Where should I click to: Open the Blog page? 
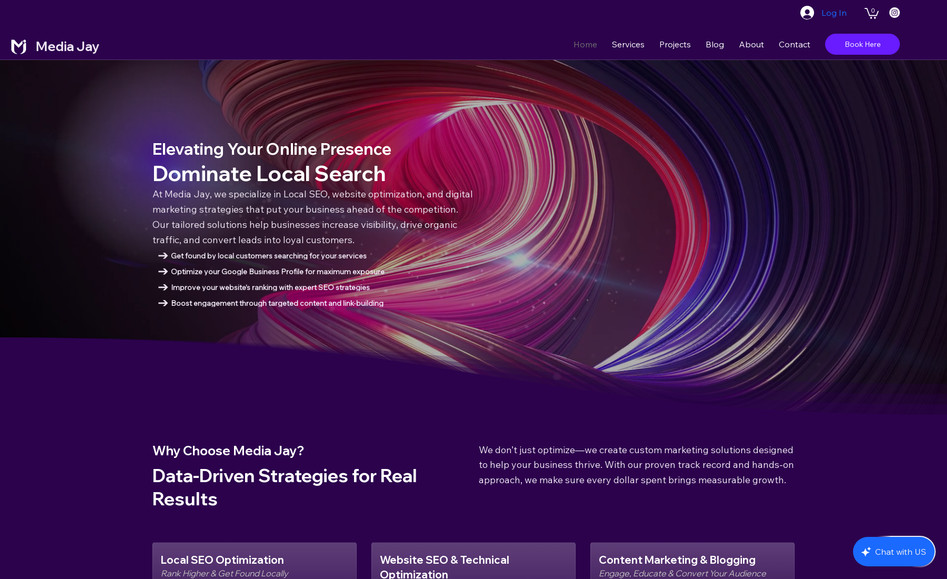(x=715, y=45)
